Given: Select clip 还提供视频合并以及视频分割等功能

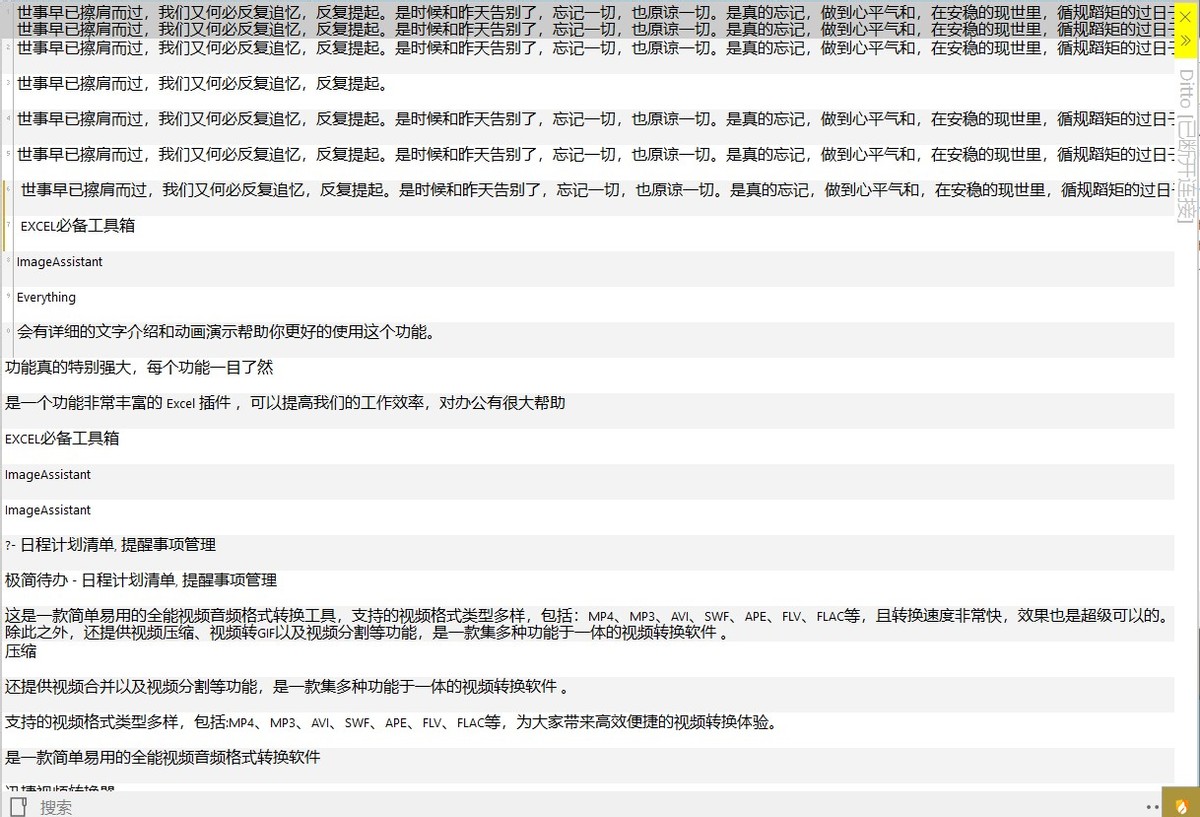Looking at the screenshot, I should point(587,695).
